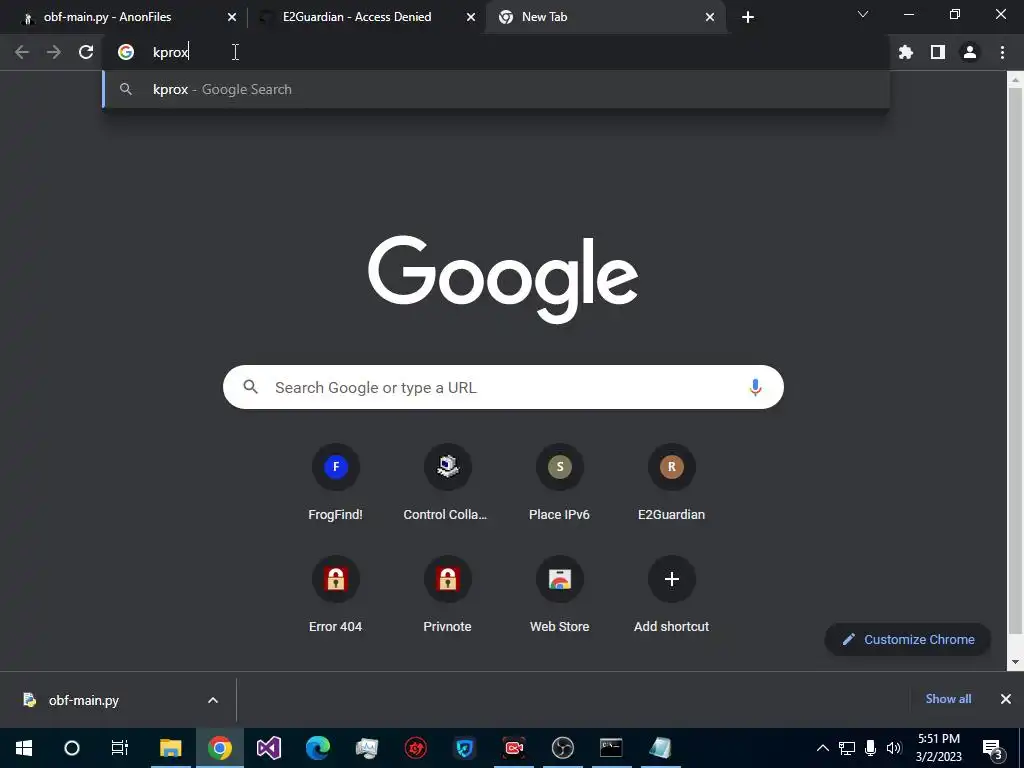Start voice search with microphone icon
Screen dimensions: 1024x768
(755, 387)
